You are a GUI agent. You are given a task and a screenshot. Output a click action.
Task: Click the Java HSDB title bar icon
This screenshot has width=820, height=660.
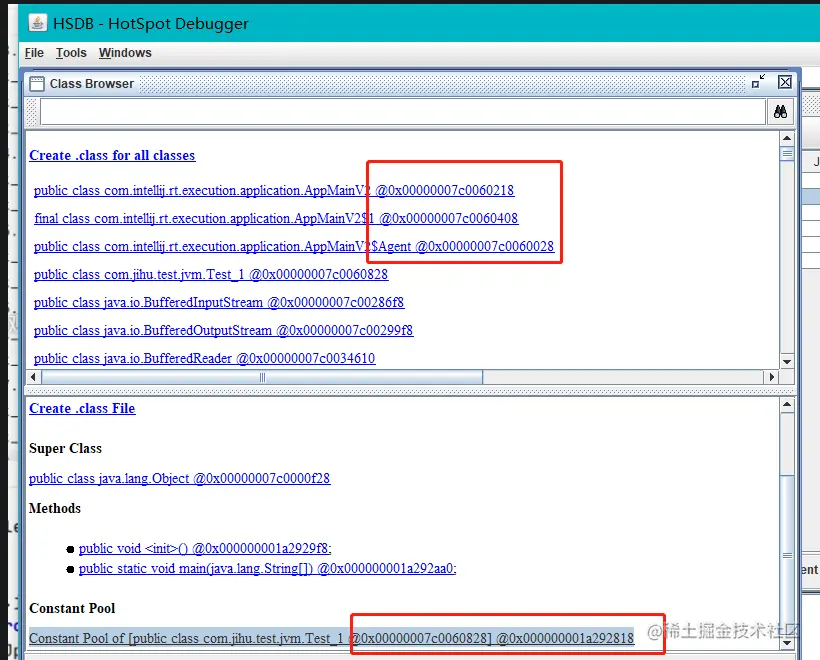37,23
